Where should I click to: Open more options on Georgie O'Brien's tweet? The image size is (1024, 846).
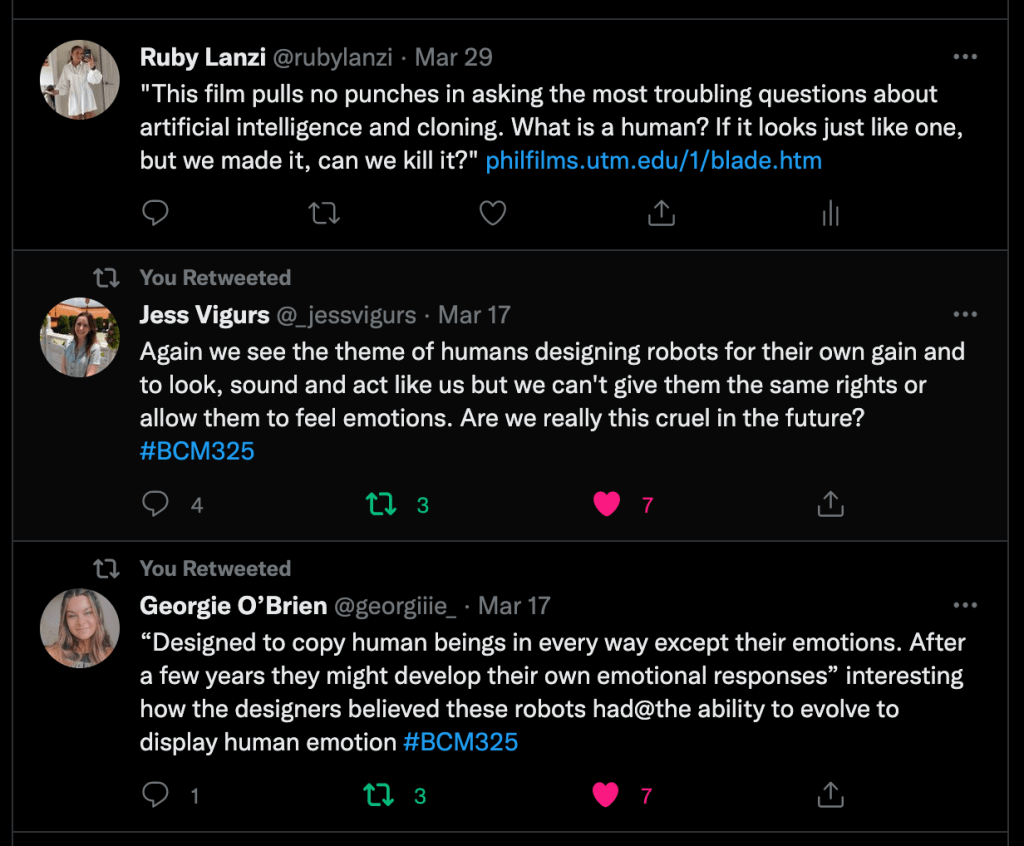click(x=965, y=606)
